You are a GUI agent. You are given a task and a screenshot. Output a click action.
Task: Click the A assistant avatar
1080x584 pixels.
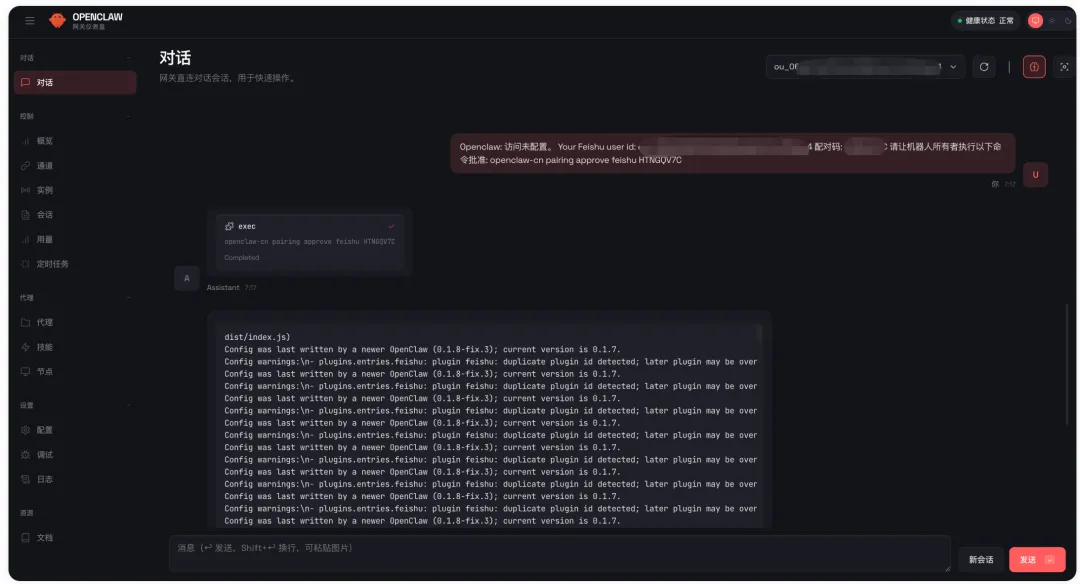pyautogui.click(x=187, y=278)
